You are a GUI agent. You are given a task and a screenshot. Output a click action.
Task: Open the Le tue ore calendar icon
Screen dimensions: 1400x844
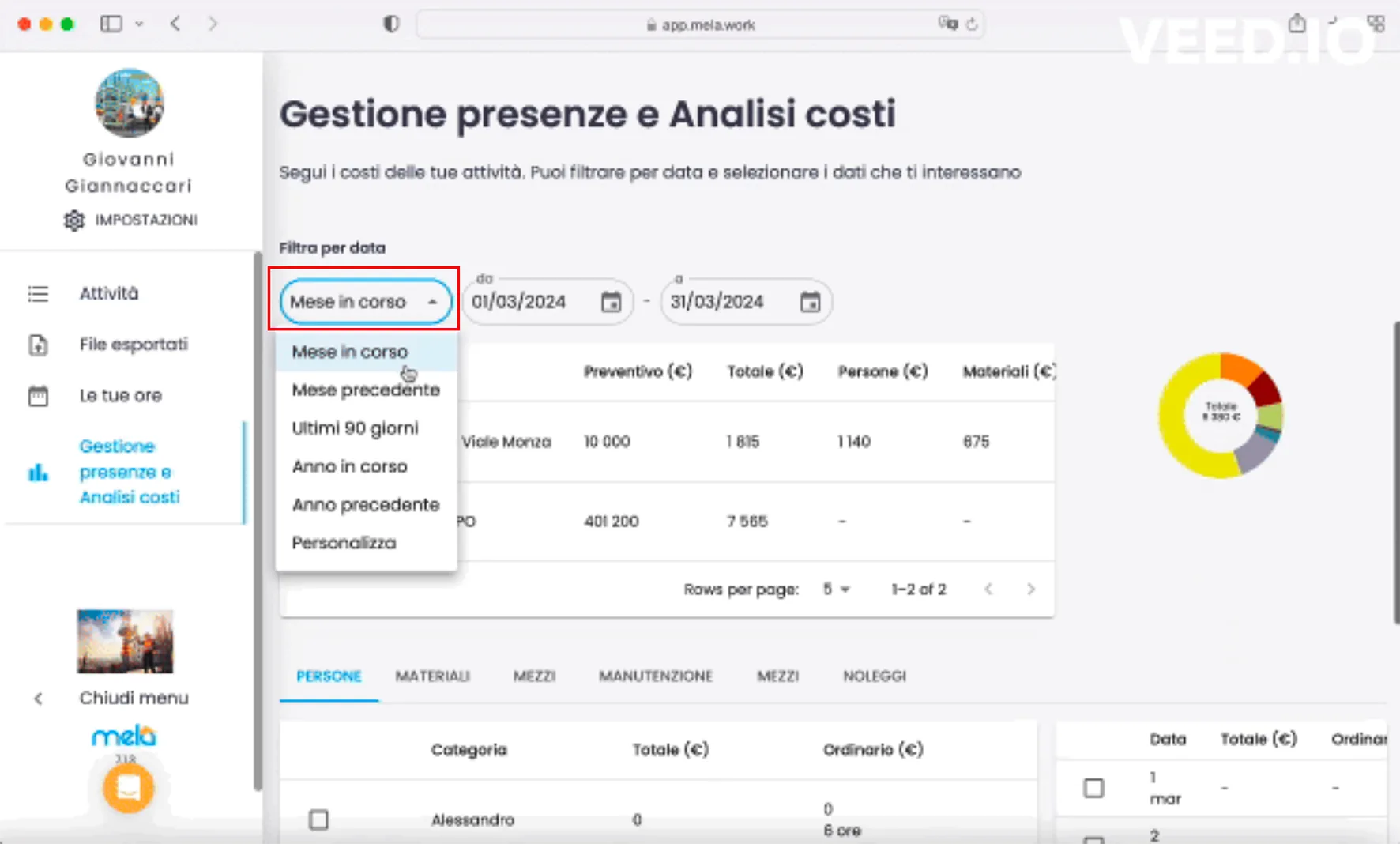pos(38,396)
